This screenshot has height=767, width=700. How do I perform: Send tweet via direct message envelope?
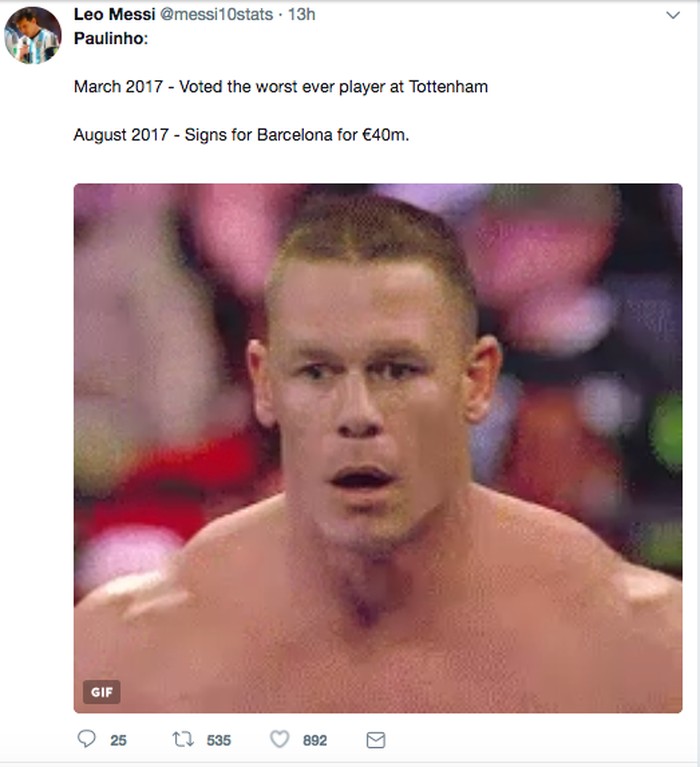click(376, 740)
